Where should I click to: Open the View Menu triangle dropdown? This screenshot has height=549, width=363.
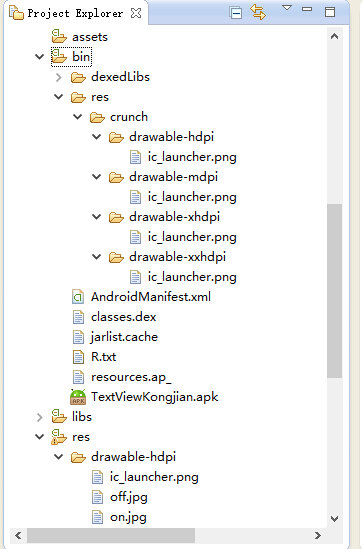[x=287, y=7]
